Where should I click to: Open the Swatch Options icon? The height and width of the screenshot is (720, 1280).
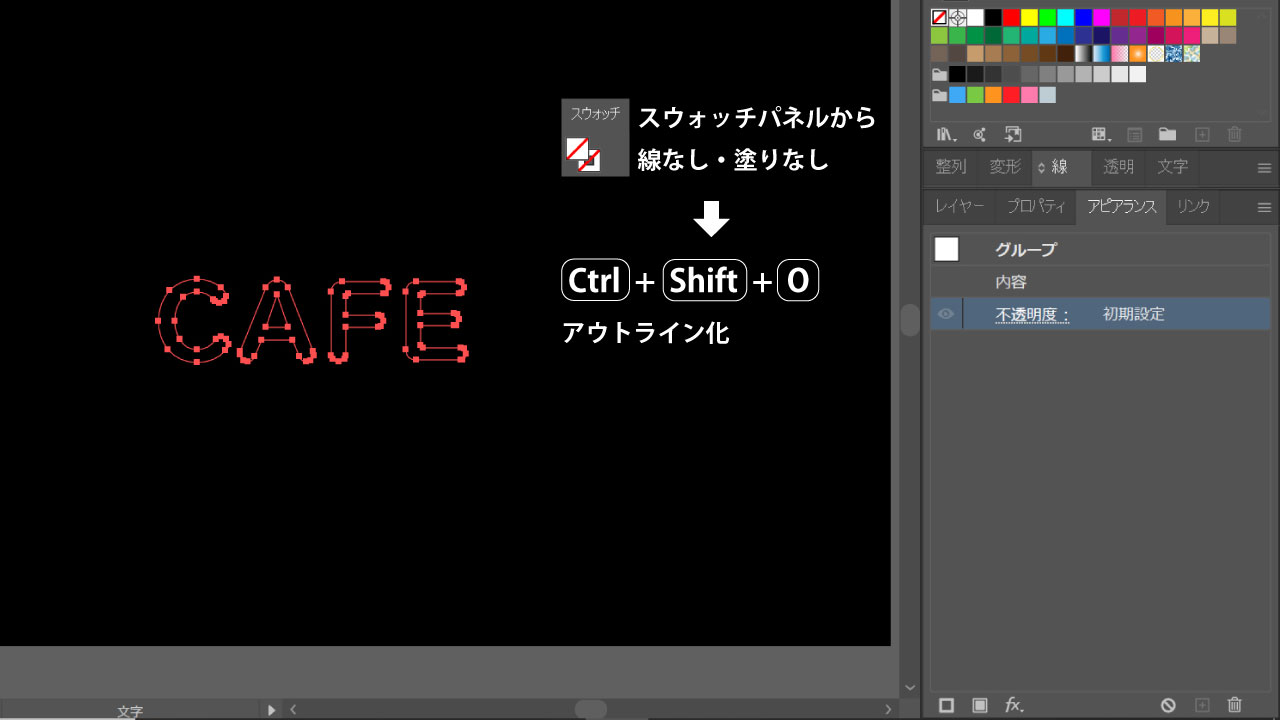click(1135, 134)
